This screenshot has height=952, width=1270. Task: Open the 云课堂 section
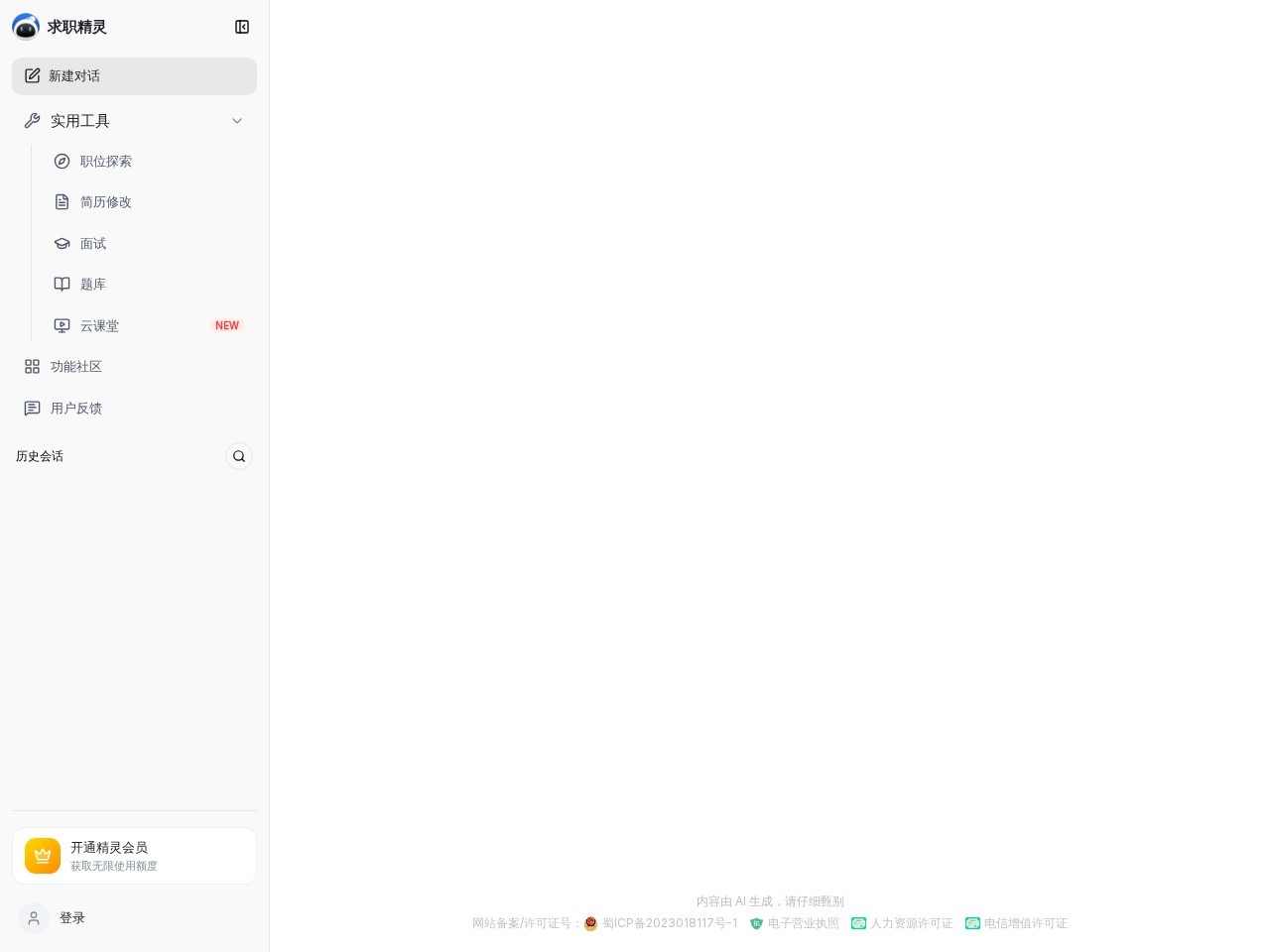149,325
